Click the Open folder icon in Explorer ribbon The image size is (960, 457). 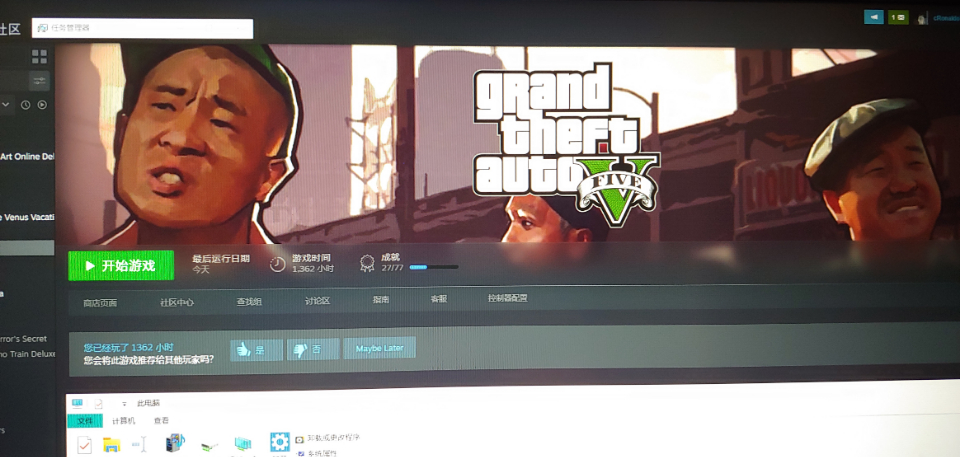111,445
